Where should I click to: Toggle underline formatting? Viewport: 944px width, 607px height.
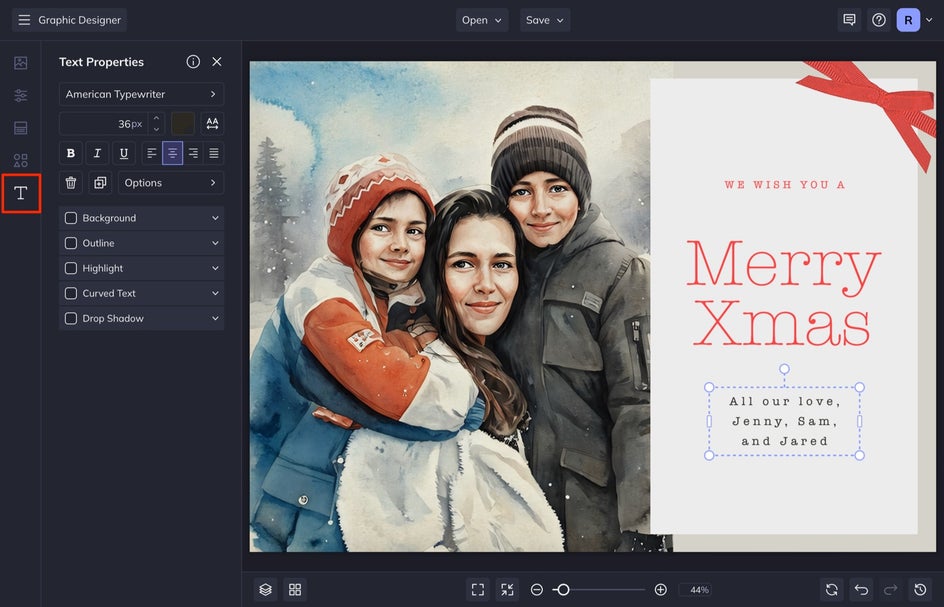123,153
